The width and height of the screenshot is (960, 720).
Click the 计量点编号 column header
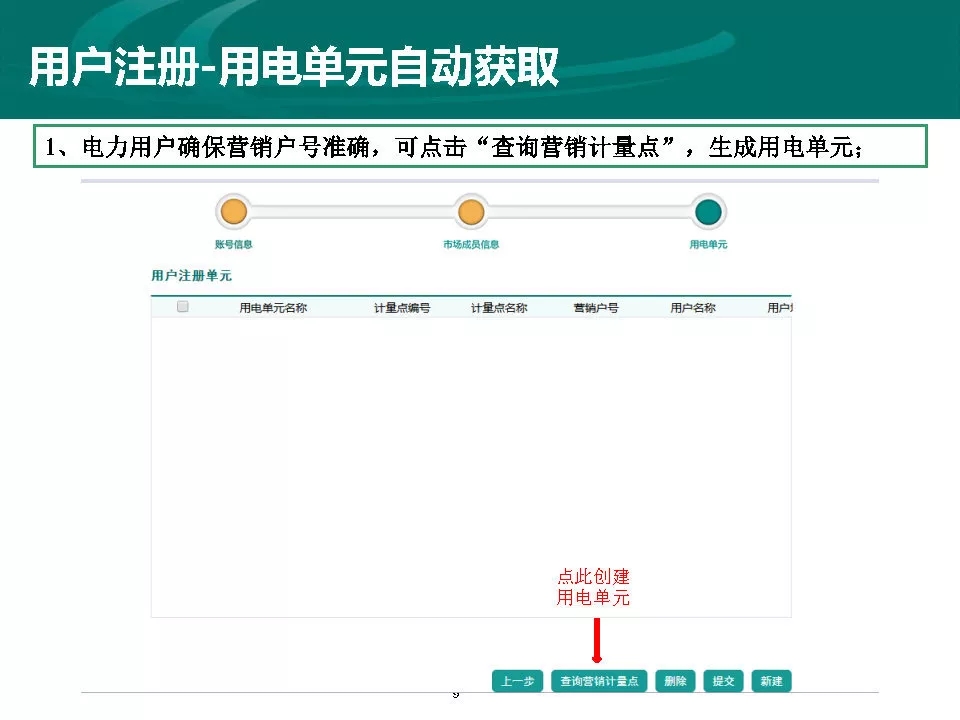[402, 308]
